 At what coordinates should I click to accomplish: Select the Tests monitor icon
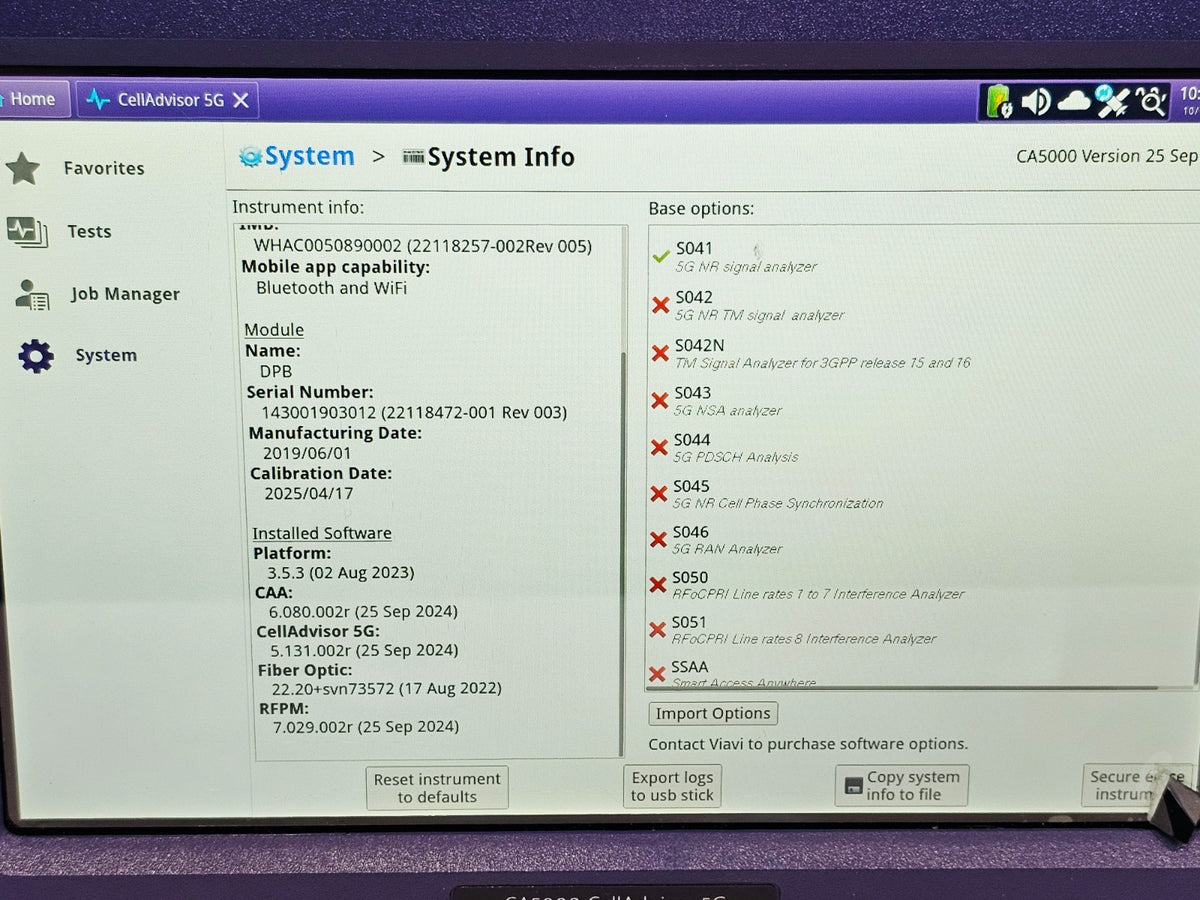tap(26, 232)
